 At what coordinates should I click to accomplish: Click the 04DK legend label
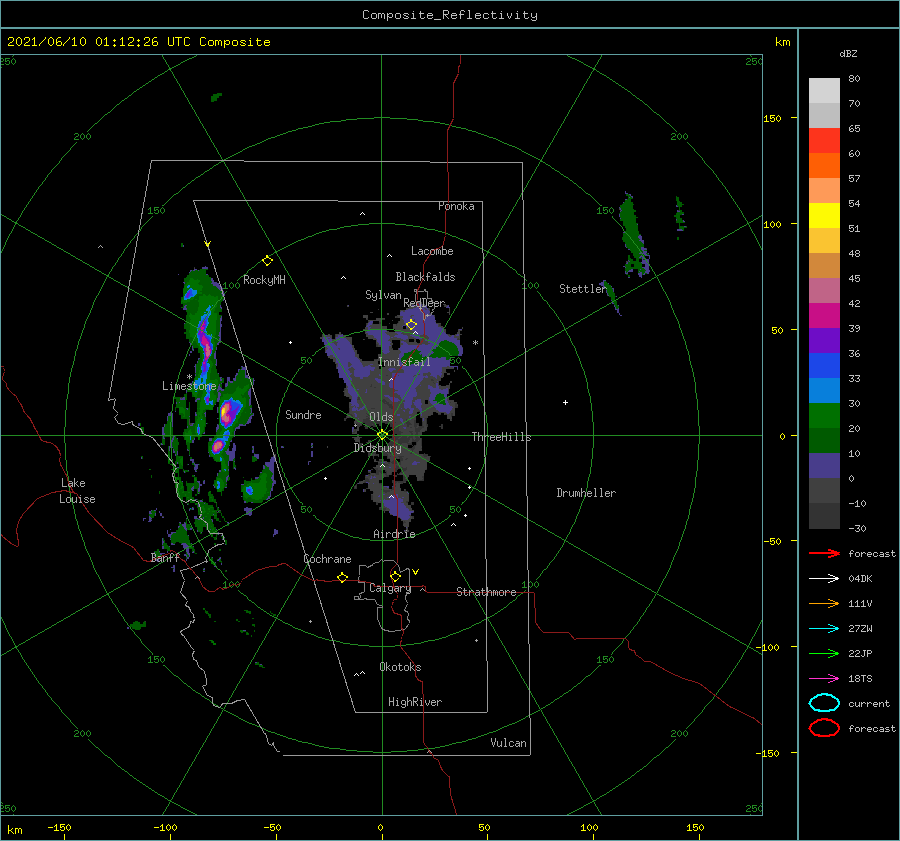(860, 579)
